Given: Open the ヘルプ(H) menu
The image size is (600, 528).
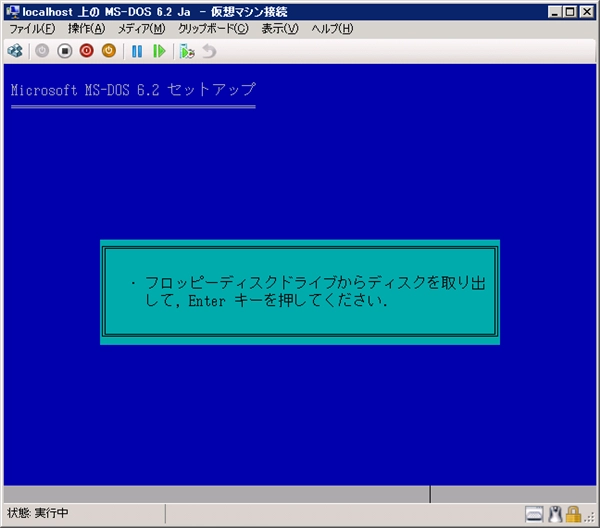Looking at the screenshot, I should tap(332, 29).
